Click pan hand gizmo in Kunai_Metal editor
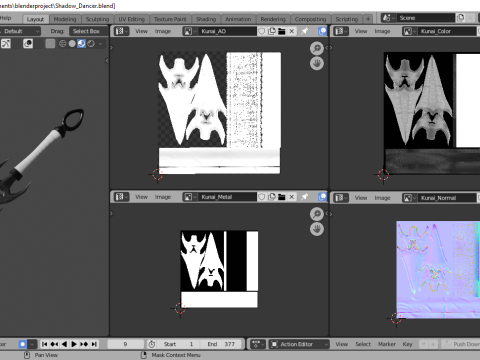 pos(317,229)
